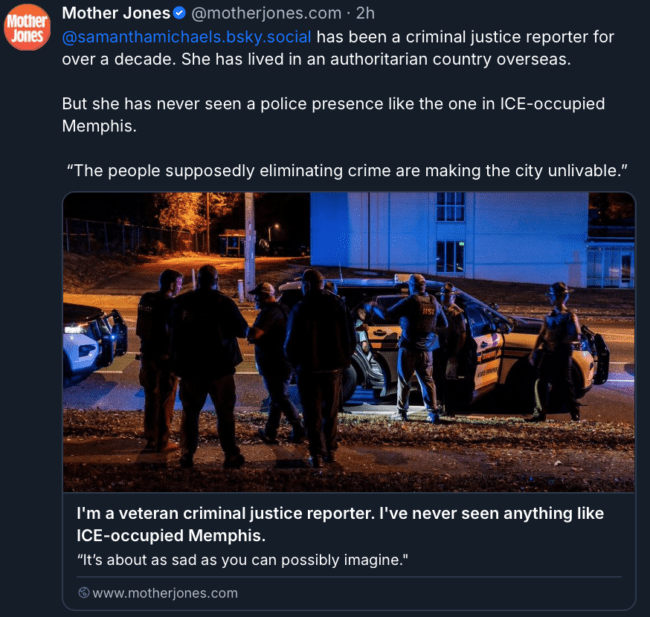
Task: Open the link card photo of police officers
Action: click(349, 342)
